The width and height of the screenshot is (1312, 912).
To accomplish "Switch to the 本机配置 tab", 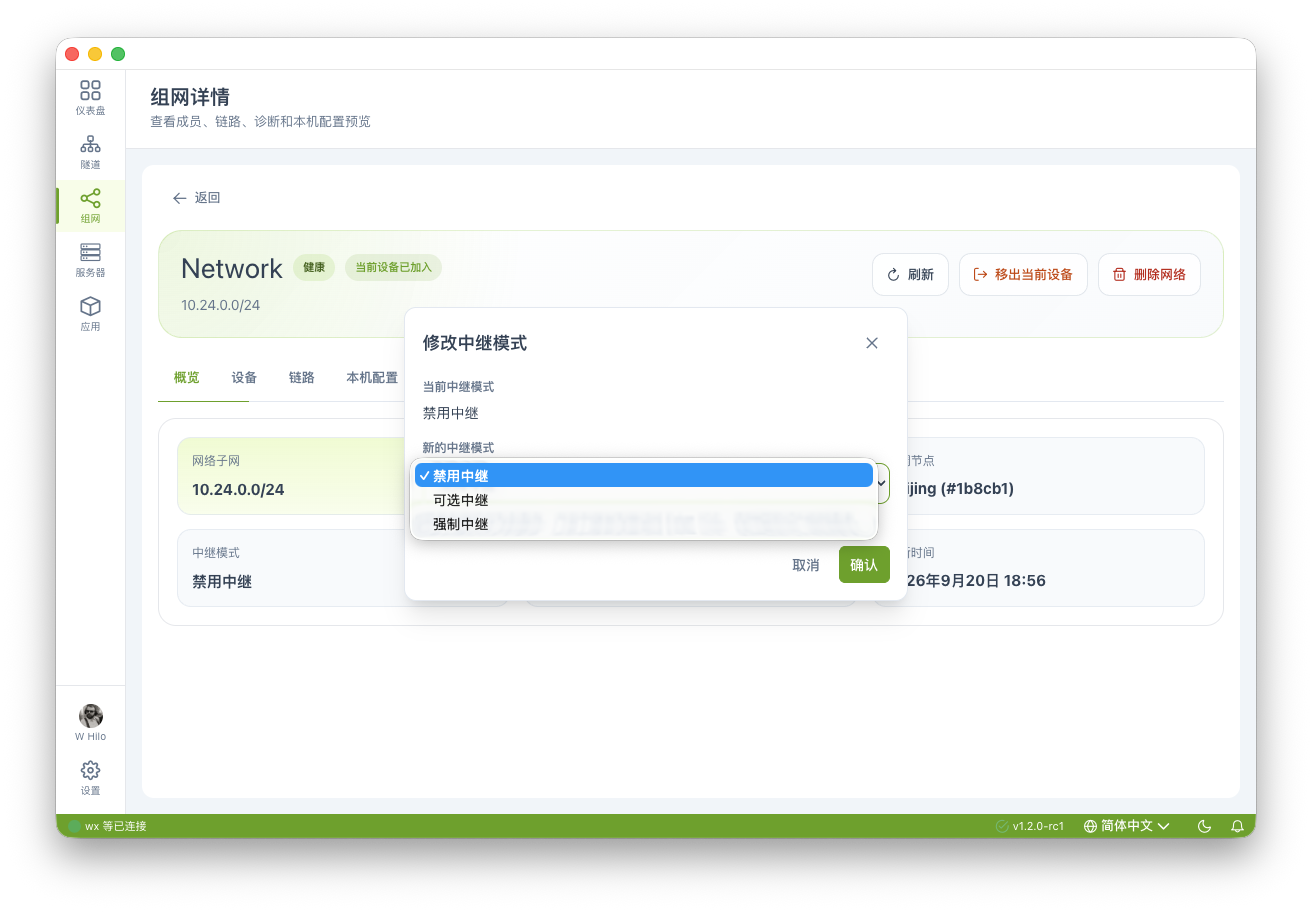I will click(x=372, y=377).
